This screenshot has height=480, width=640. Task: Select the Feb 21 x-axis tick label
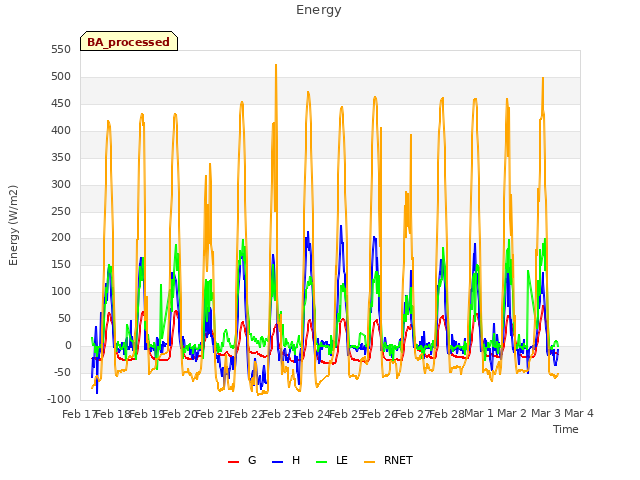pos(212,414)
